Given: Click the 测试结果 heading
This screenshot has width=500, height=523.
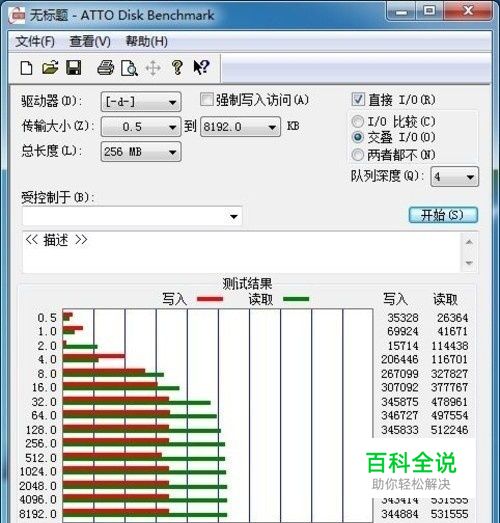Looking at the screenshot, I should 247,284.
